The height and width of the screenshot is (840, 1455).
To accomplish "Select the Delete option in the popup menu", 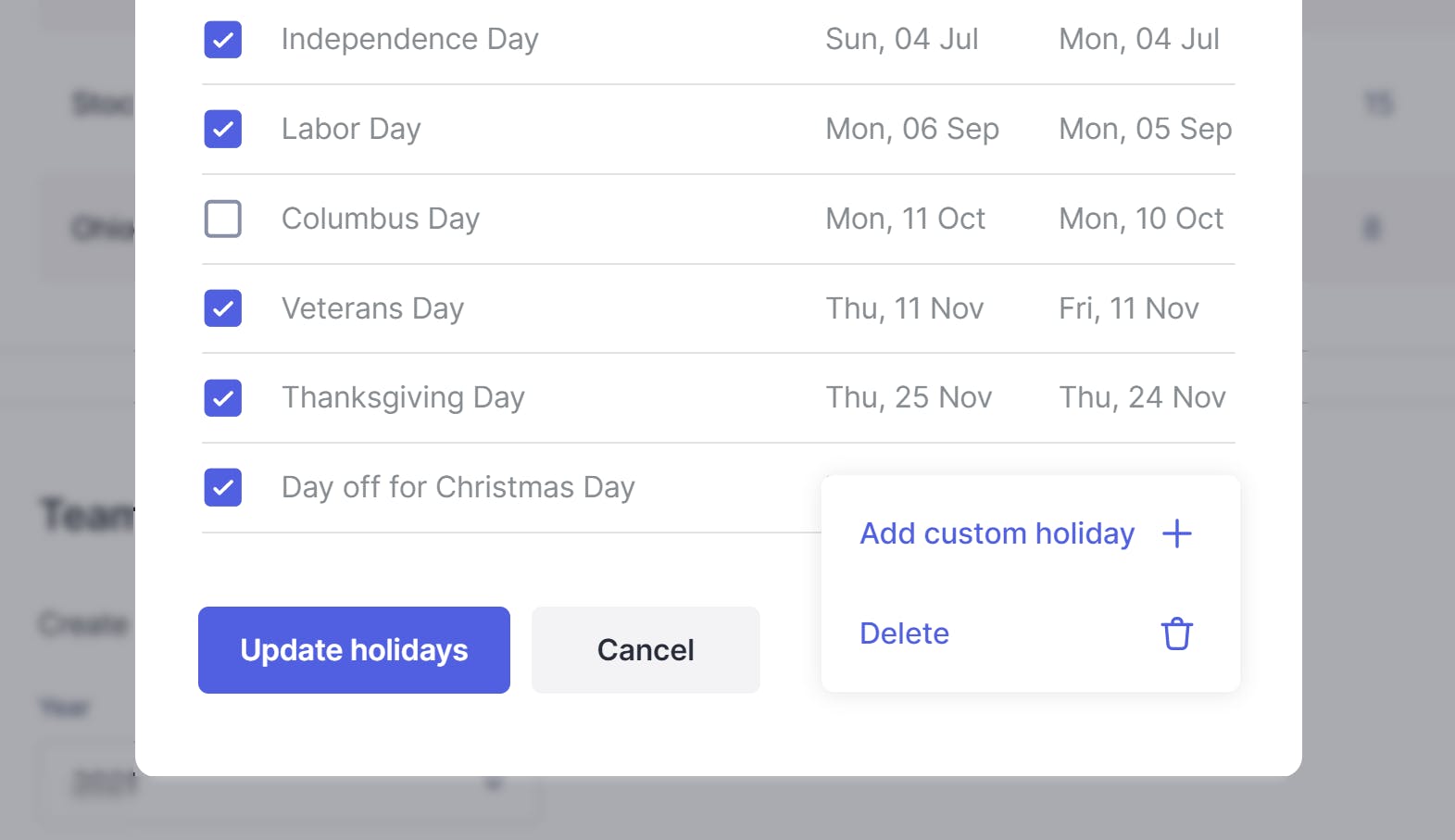I will pos(904,633).
